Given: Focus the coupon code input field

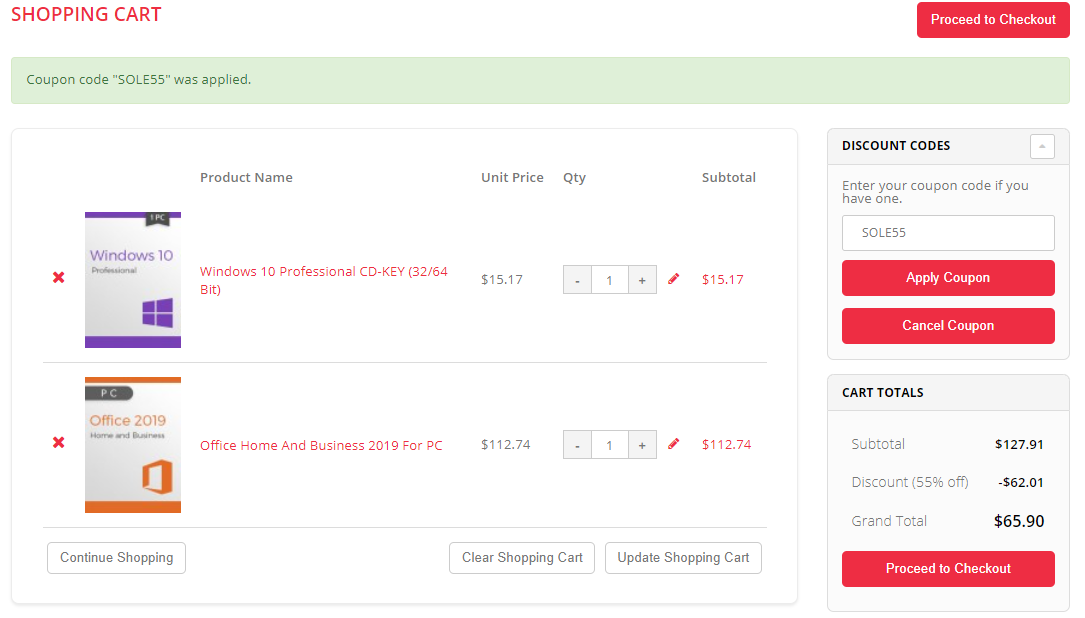Looking at the screenshot, I should 948,233.
